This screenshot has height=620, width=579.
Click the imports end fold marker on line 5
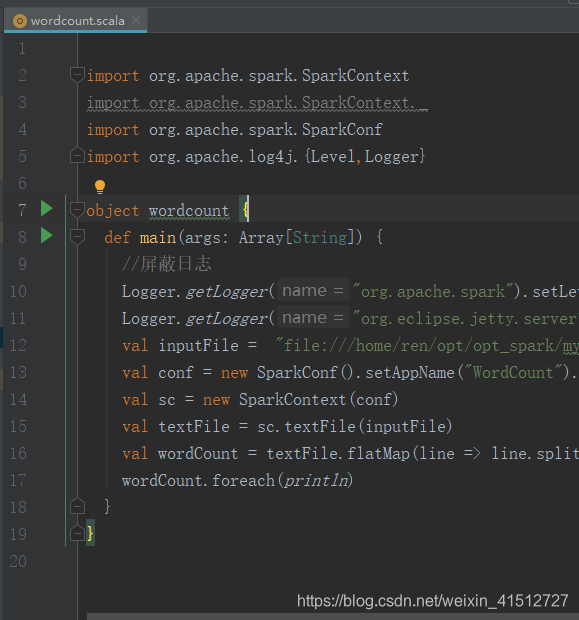[77, 155]
